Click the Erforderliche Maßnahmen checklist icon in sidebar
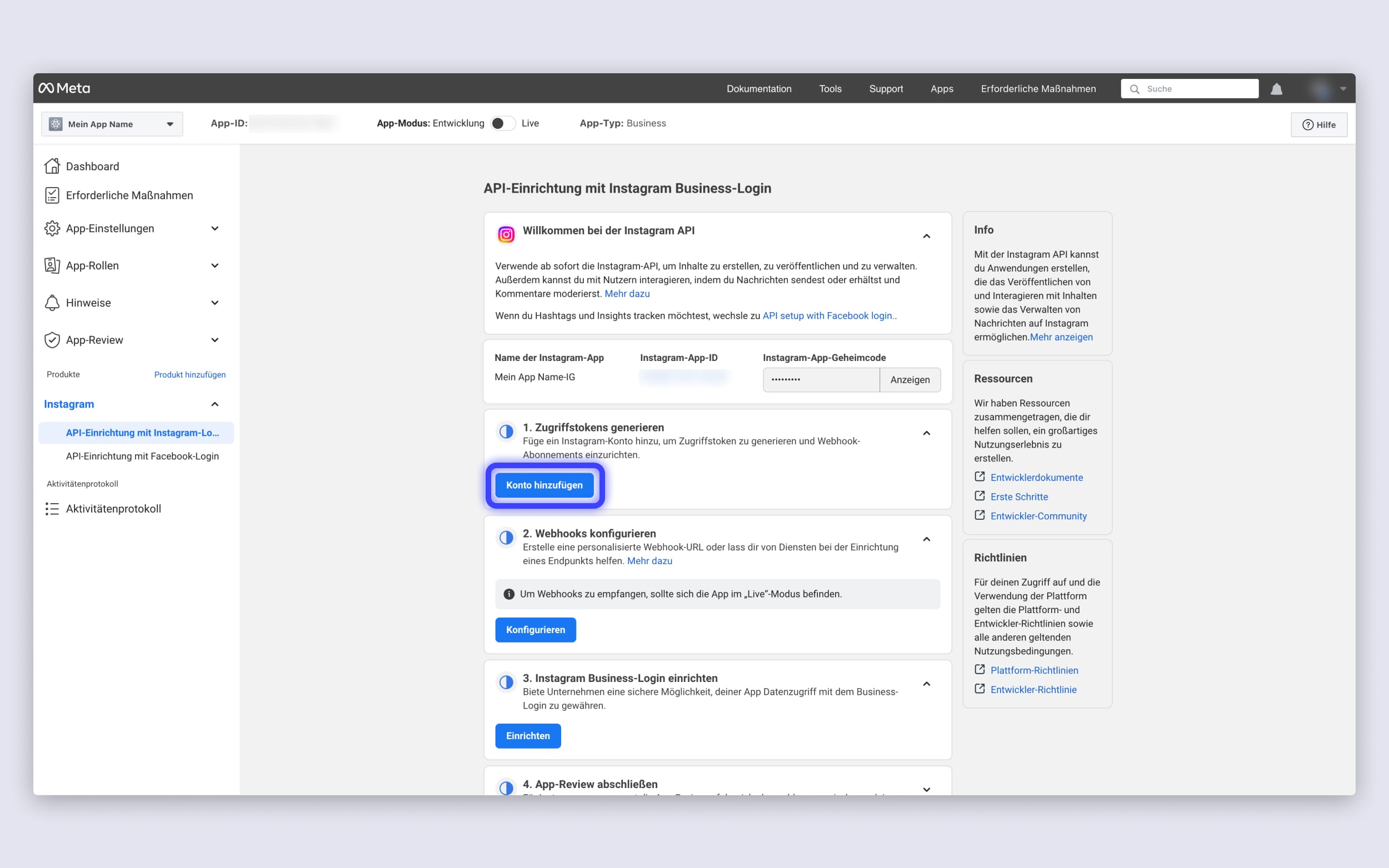The width and height of the screenshot is (1389, 868). click(52, 195)
